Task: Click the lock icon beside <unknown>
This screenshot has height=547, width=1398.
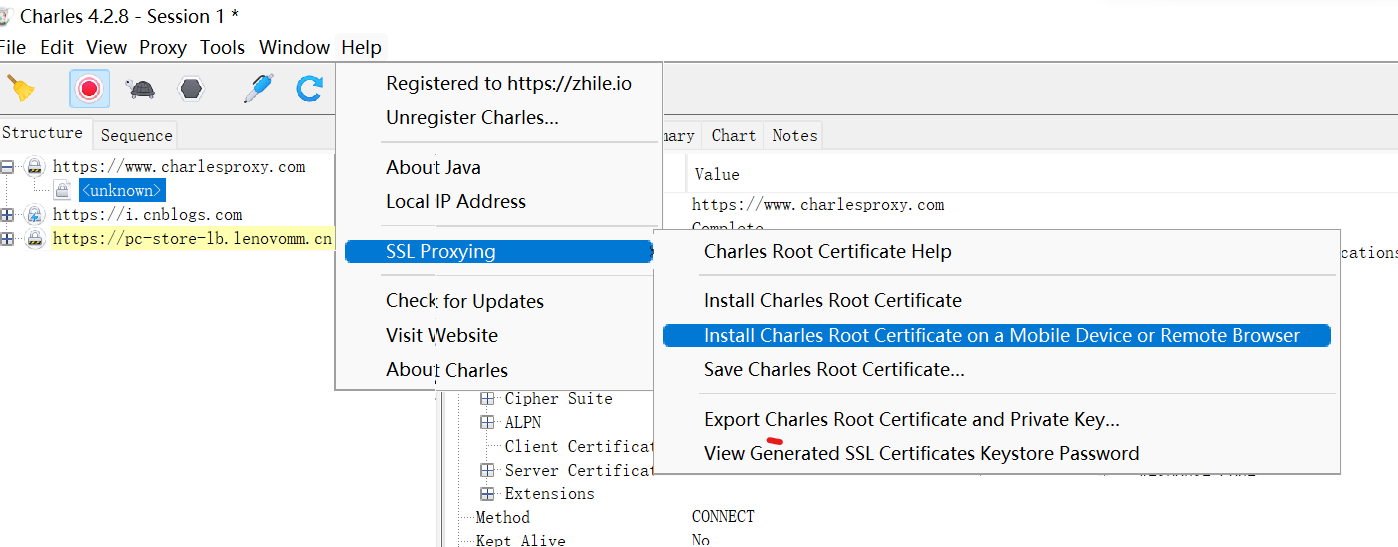Action: 62,190
